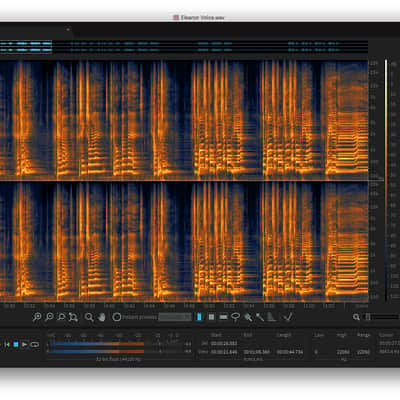
Task: Click the view Length time field
Action: coord(290,352)
